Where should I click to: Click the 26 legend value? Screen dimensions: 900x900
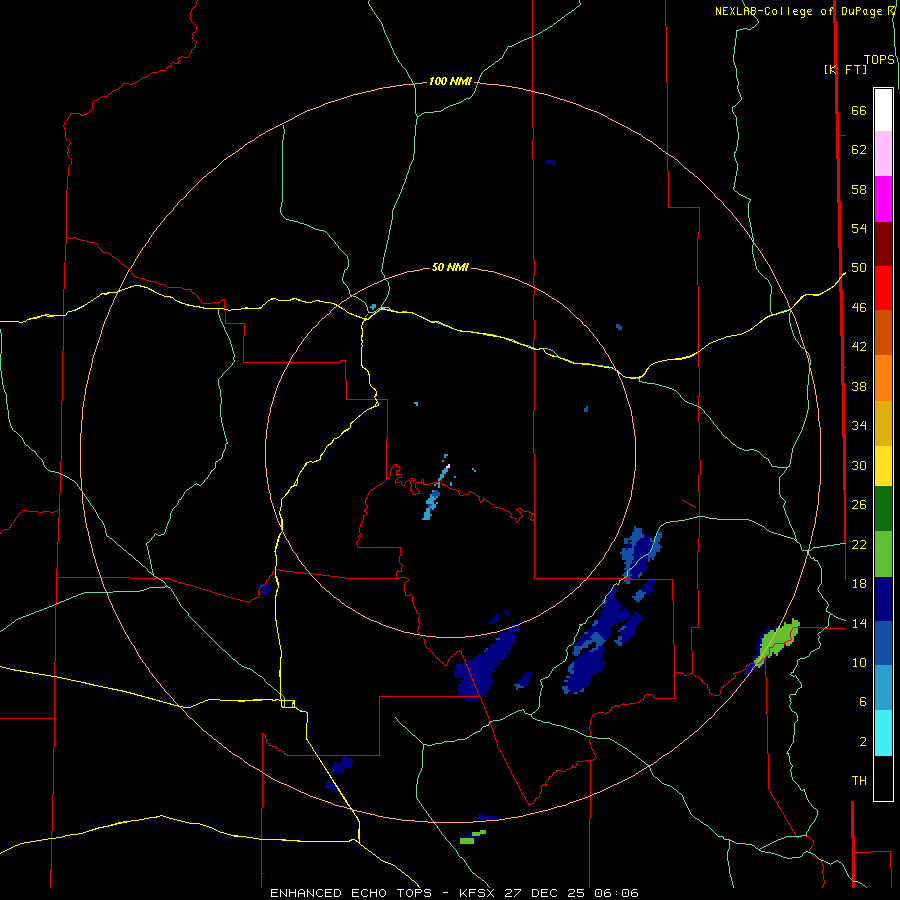pos(859,505)
